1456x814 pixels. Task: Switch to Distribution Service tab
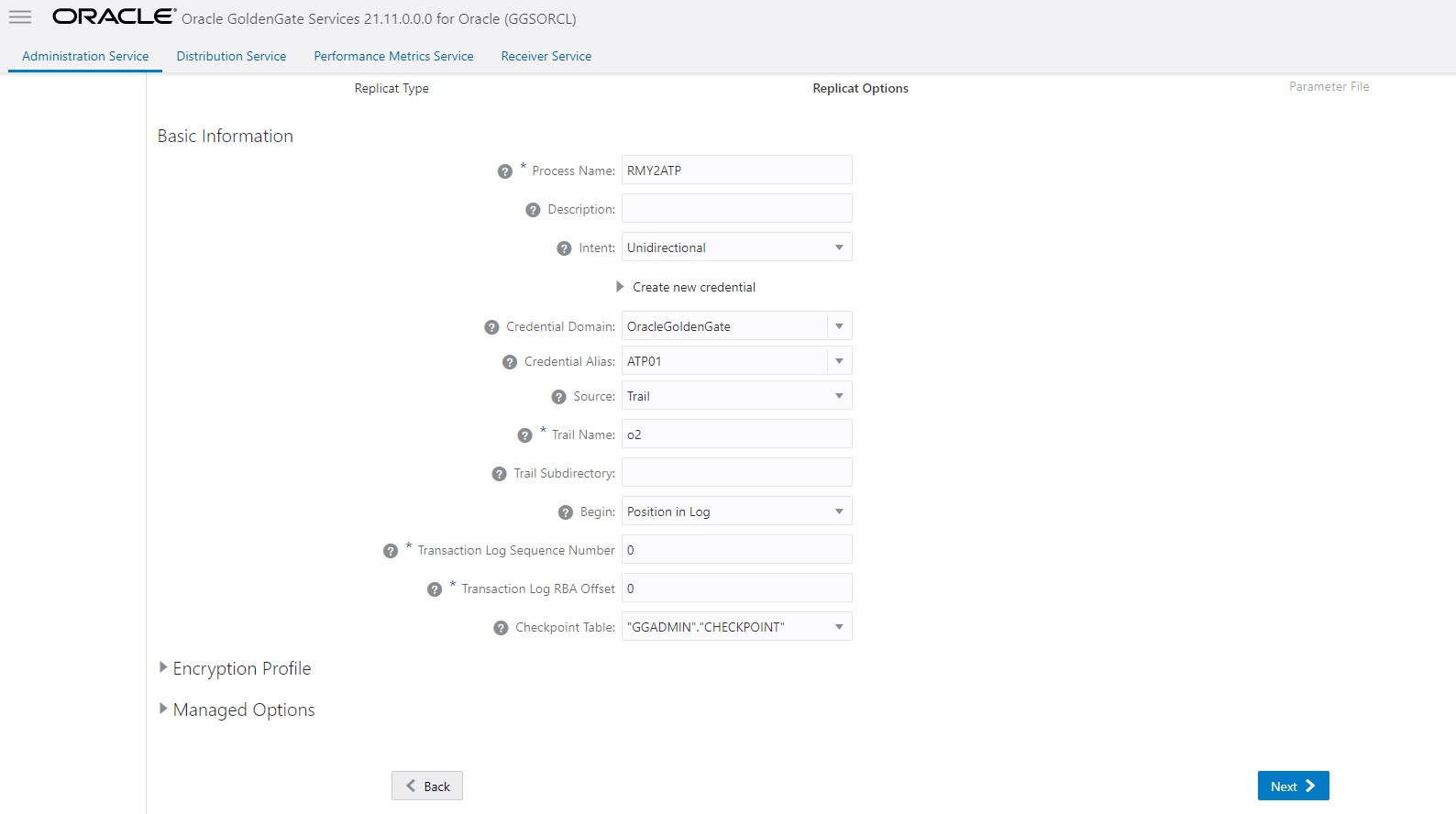(x=231, y=56)
